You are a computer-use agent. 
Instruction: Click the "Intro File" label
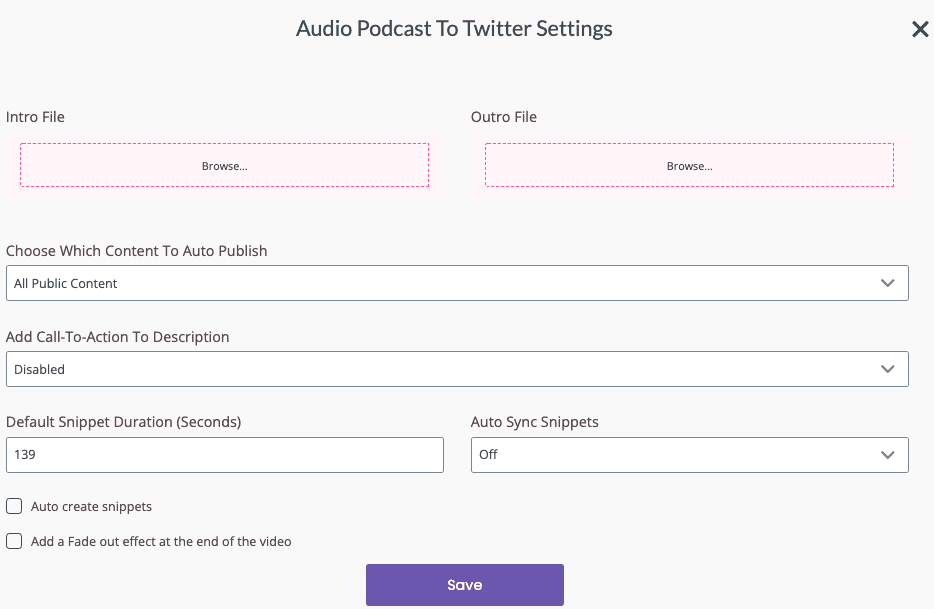tap(35, 117)
